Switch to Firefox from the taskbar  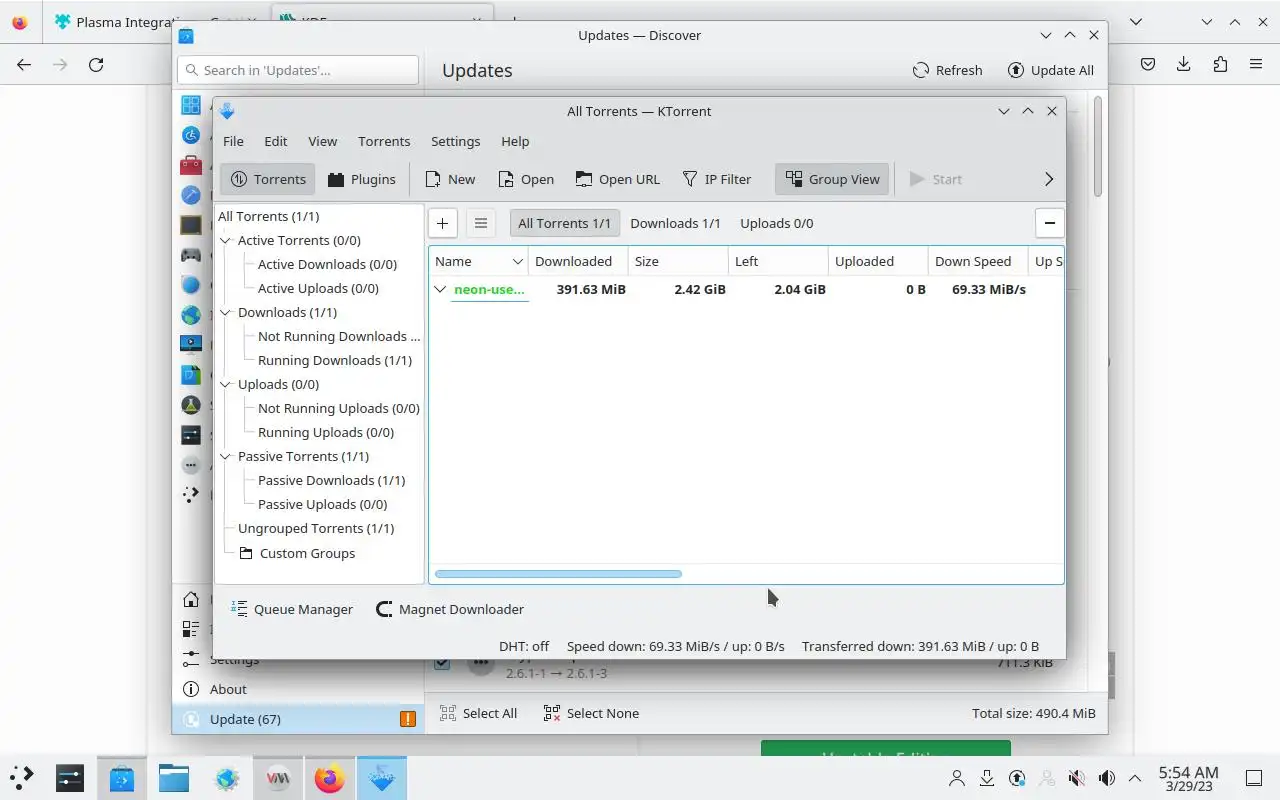(x=329, y=778)
